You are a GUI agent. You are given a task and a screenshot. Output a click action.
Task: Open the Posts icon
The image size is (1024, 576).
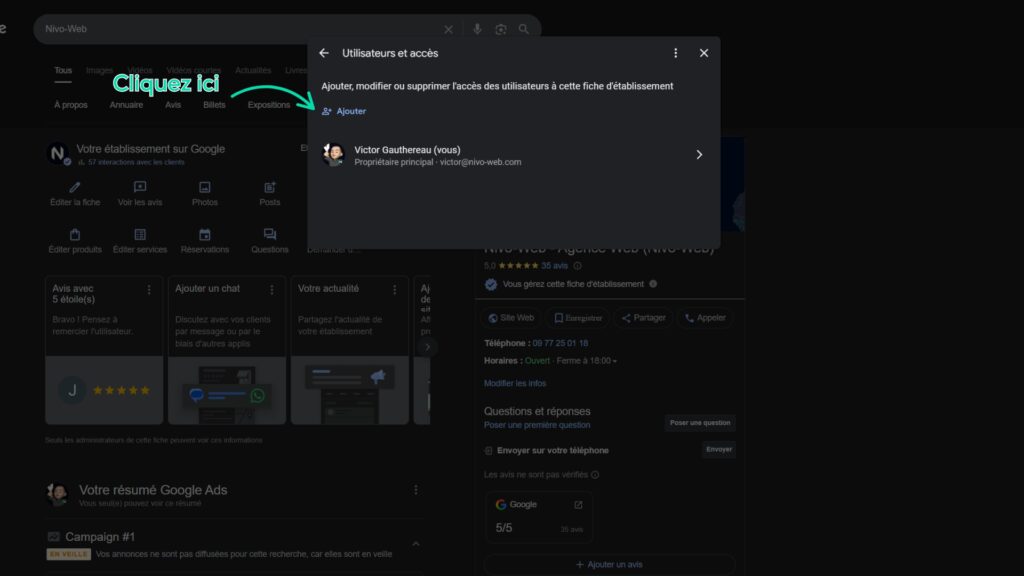[x=270, y=187]
